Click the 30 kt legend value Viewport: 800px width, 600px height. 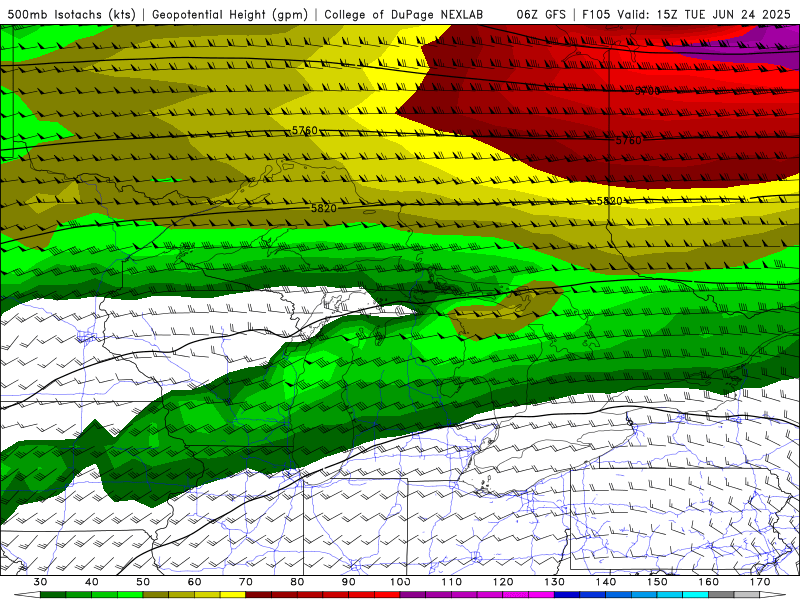click(40, 582)
